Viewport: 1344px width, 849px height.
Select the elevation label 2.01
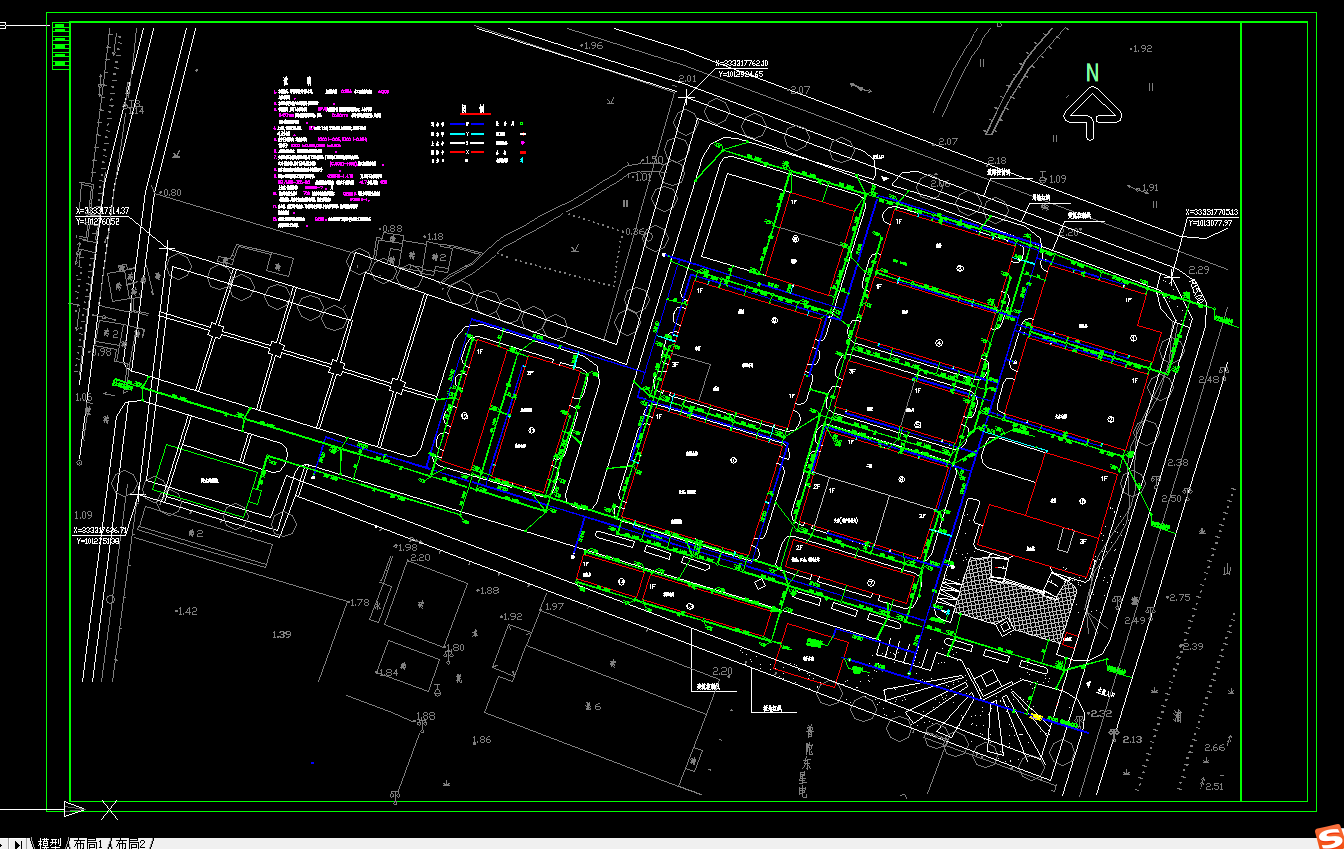(x=687, y=78)
